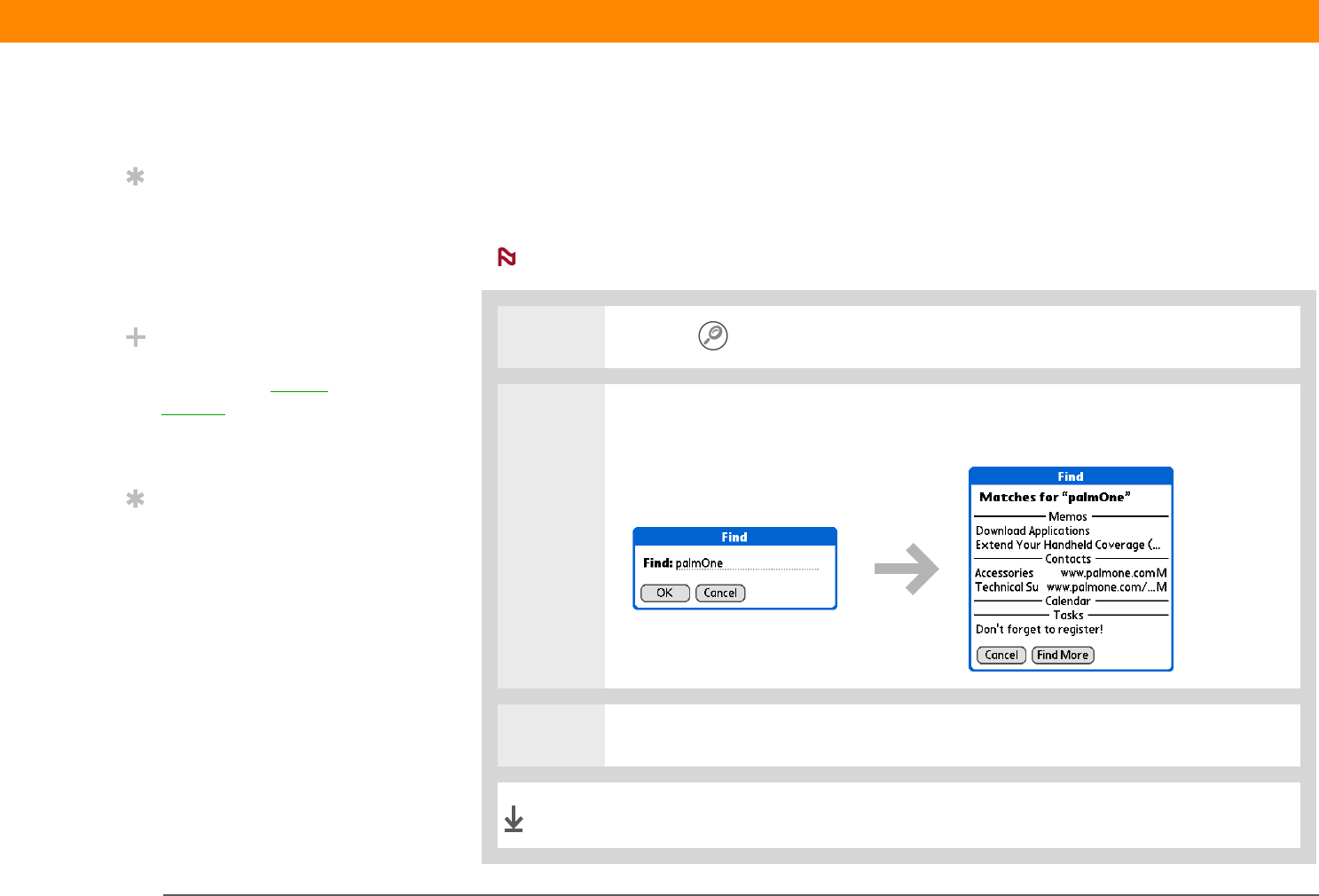
Task: Cancel the Find search entry dialog
Action: [x=720, y=593]
